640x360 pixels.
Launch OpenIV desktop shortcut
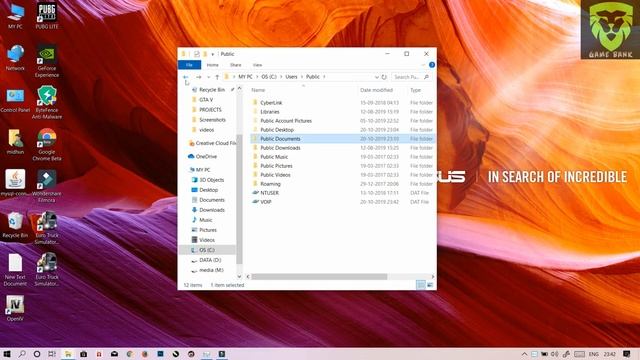(15, 308)
